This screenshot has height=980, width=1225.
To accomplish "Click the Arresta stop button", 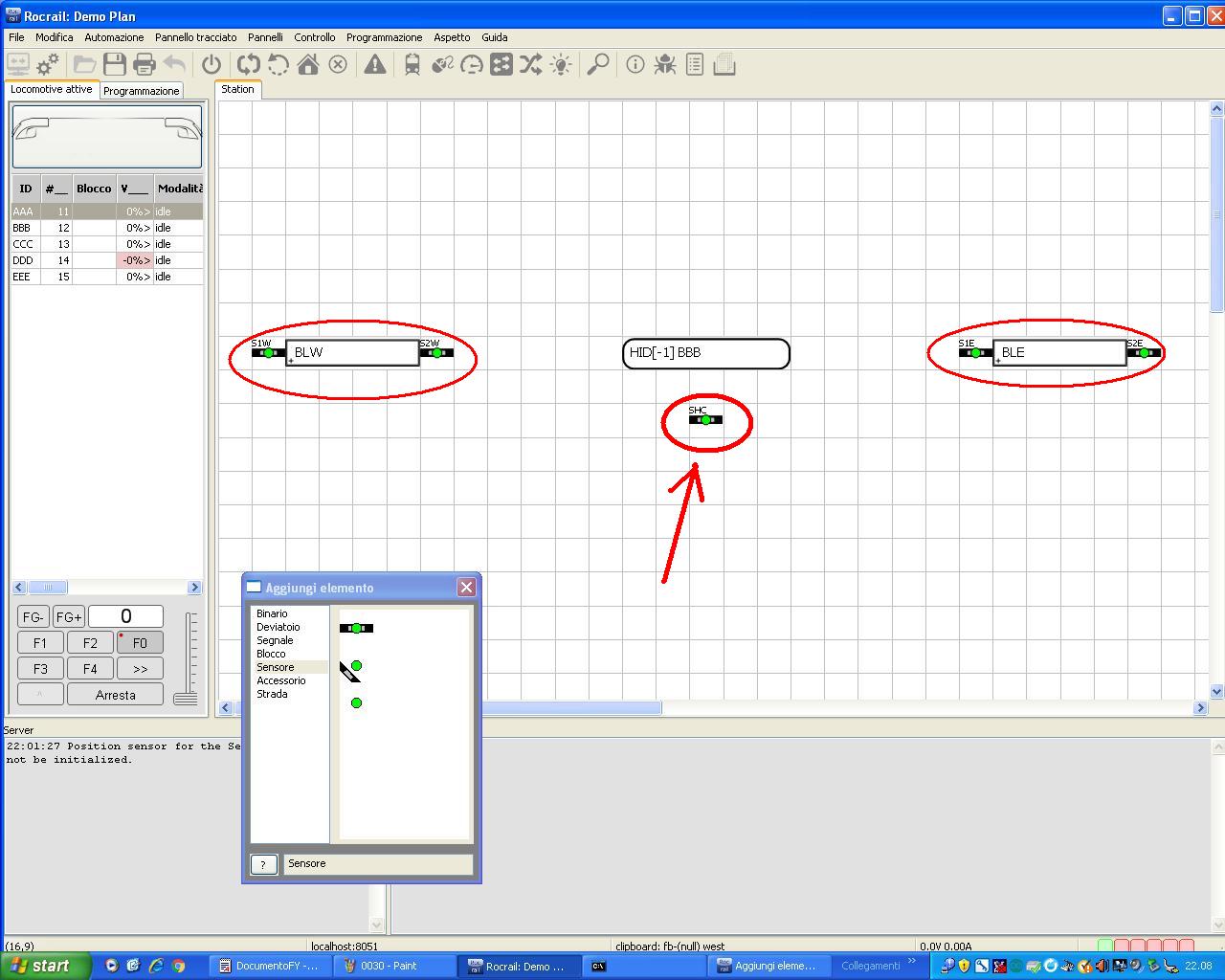I will coord(115,695).
